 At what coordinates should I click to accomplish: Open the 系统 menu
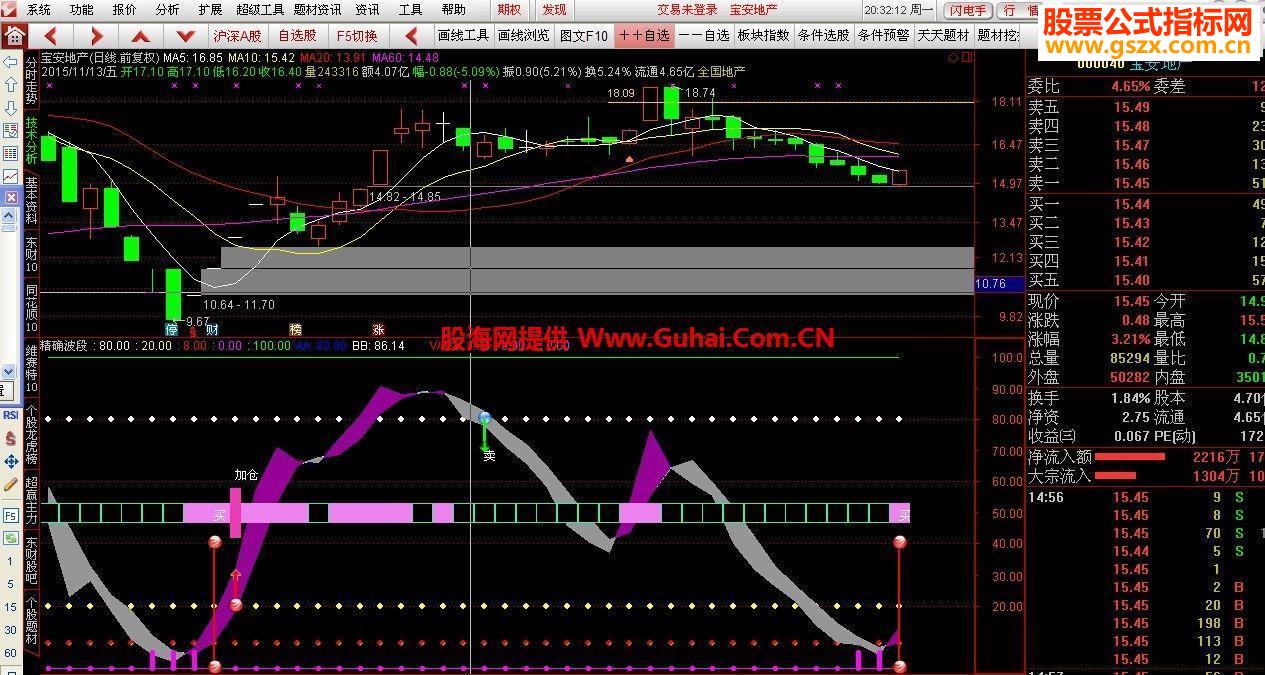[x=39, y=9]
